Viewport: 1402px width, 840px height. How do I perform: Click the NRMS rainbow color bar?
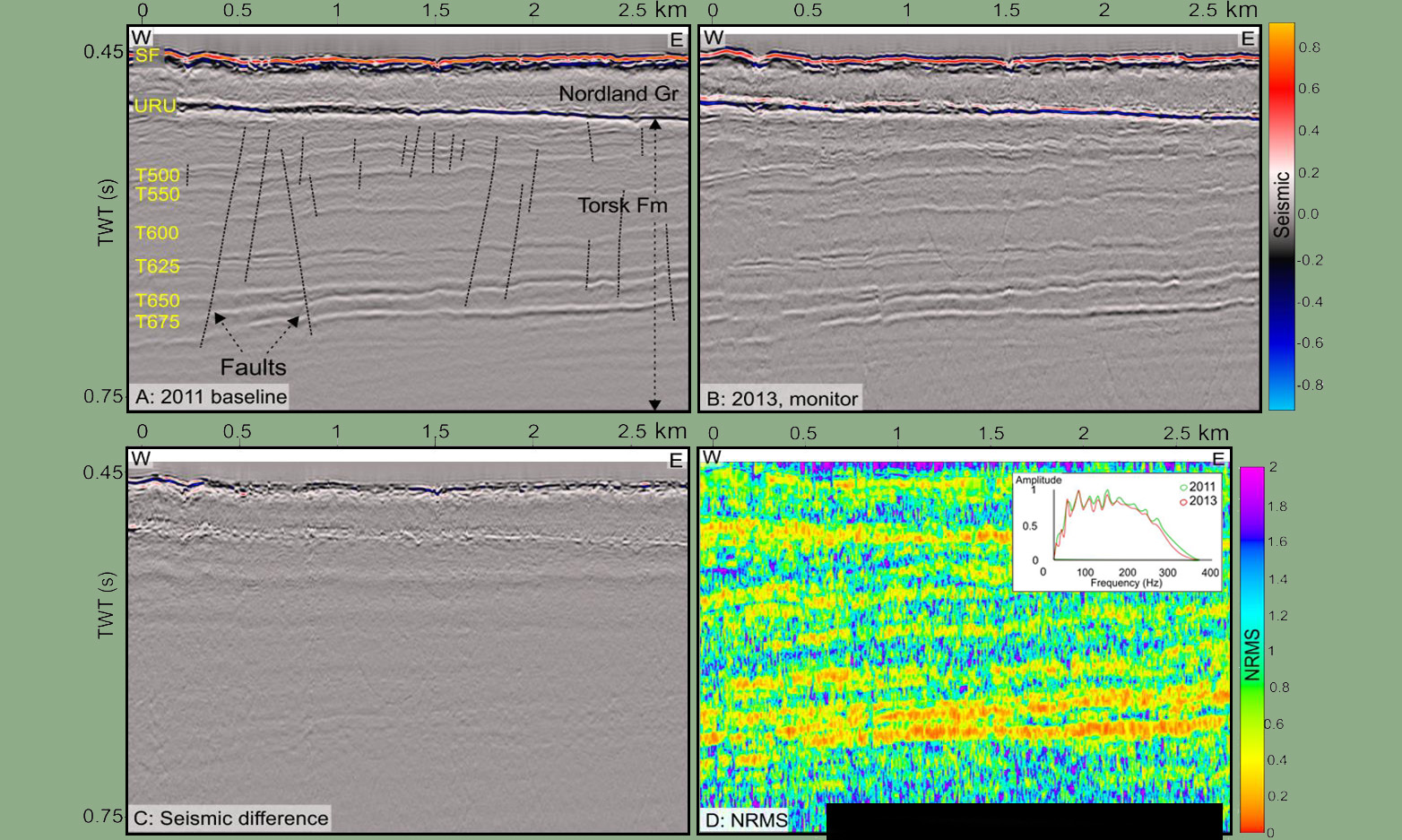point(1251,649)
